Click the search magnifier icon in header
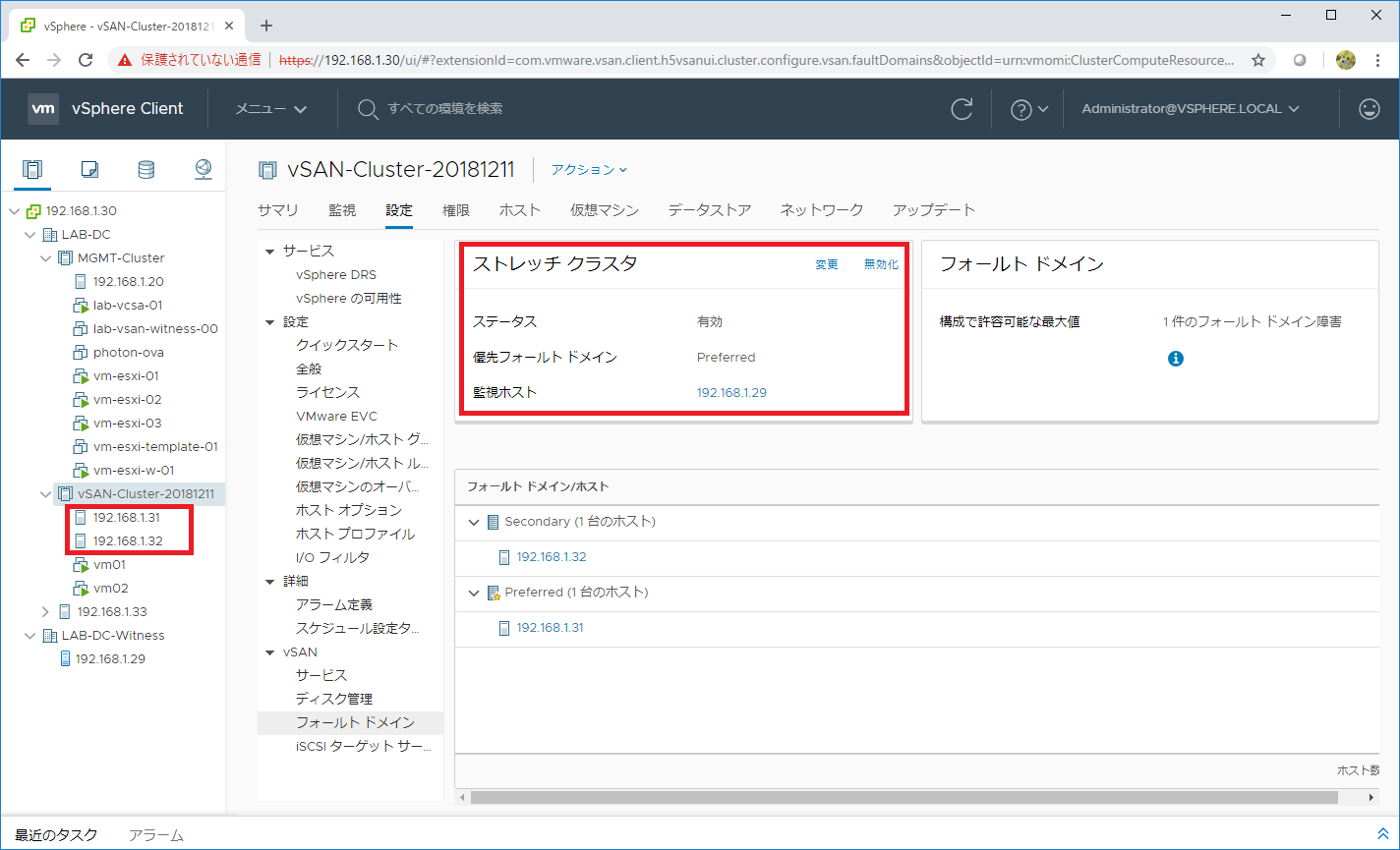 (x=368, y=109)
